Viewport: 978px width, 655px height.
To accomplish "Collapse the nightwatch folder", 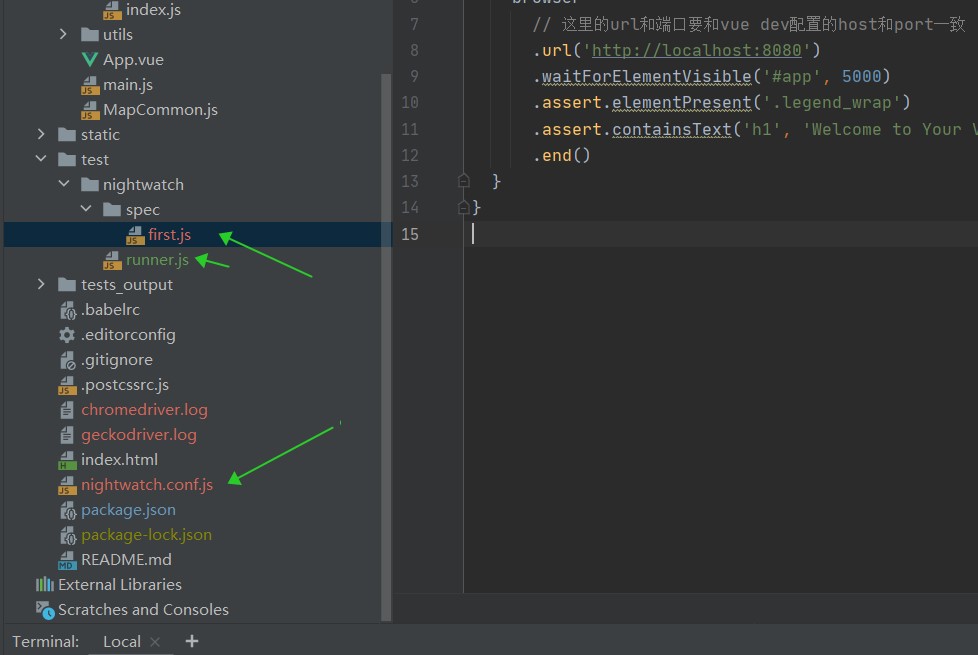I will point(64,184).
